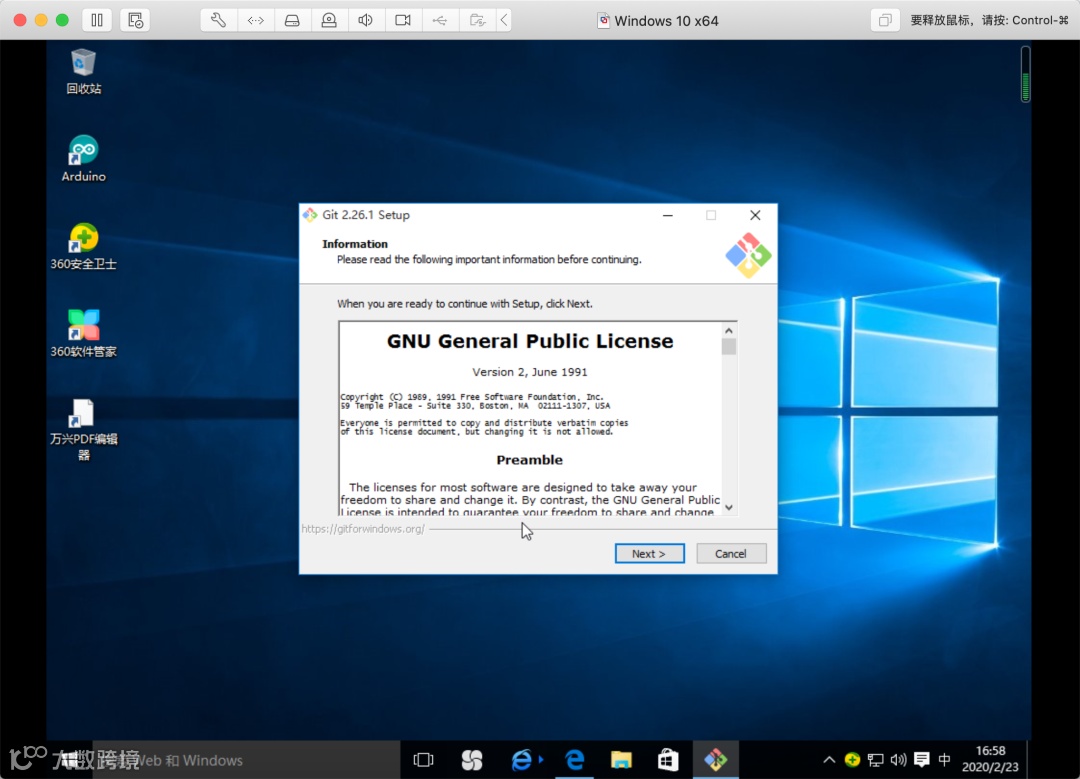Open the volume tray icon
The image size is (1080, 779).
(x=898, y=760)
